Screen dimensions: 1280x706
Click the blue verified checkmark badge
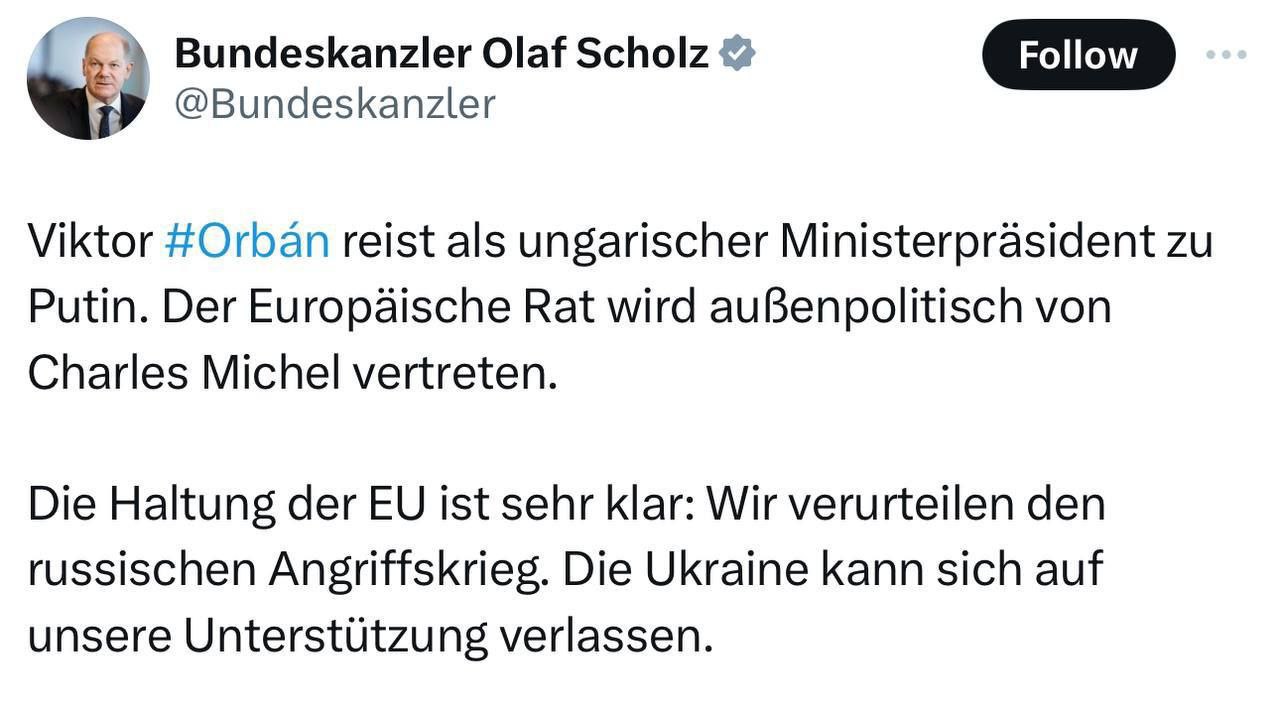[737, 53]
